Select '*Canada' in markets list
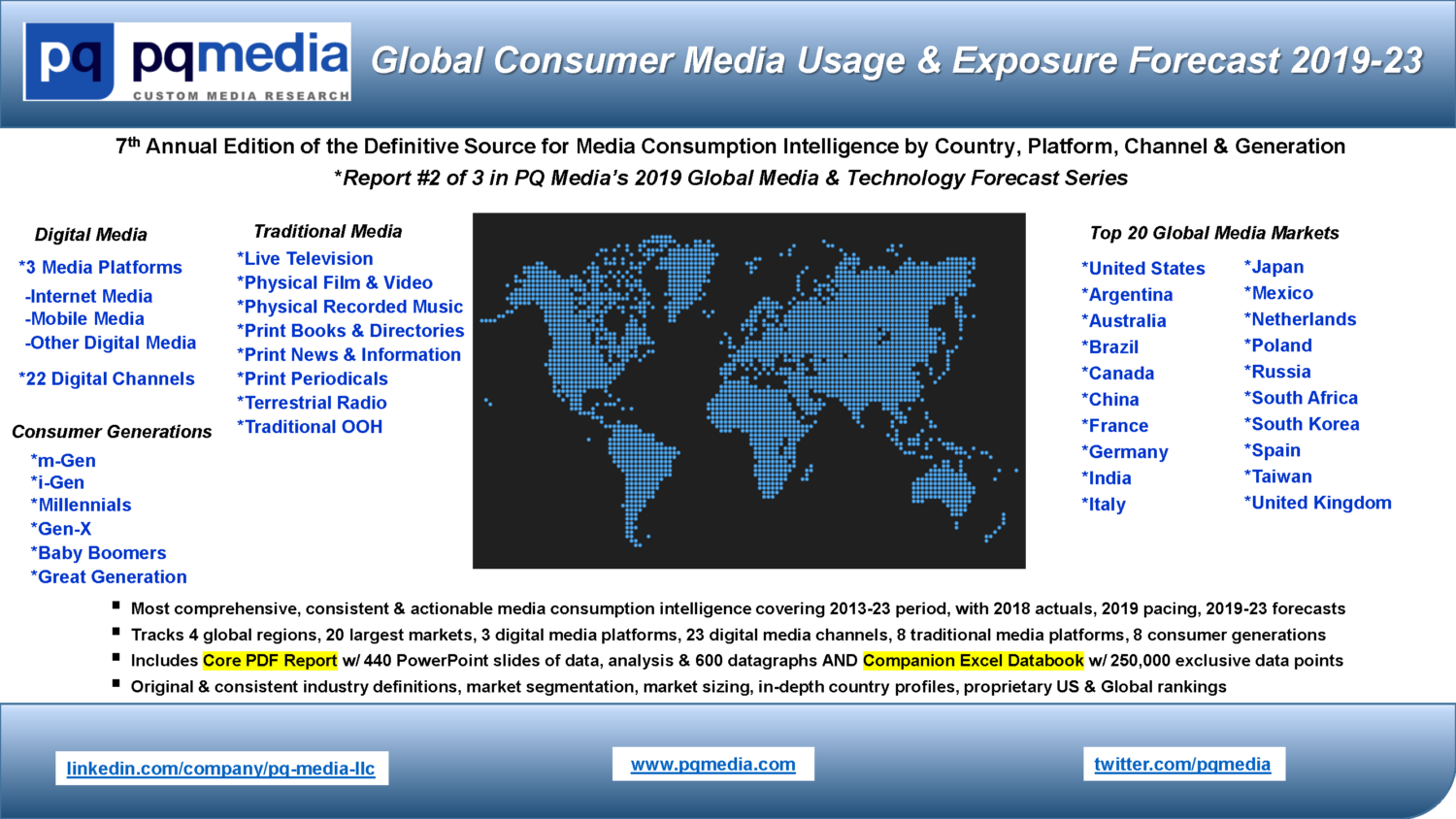Screen dimensions: 1456x819 pyautogui.click(x=1118, y=374)
